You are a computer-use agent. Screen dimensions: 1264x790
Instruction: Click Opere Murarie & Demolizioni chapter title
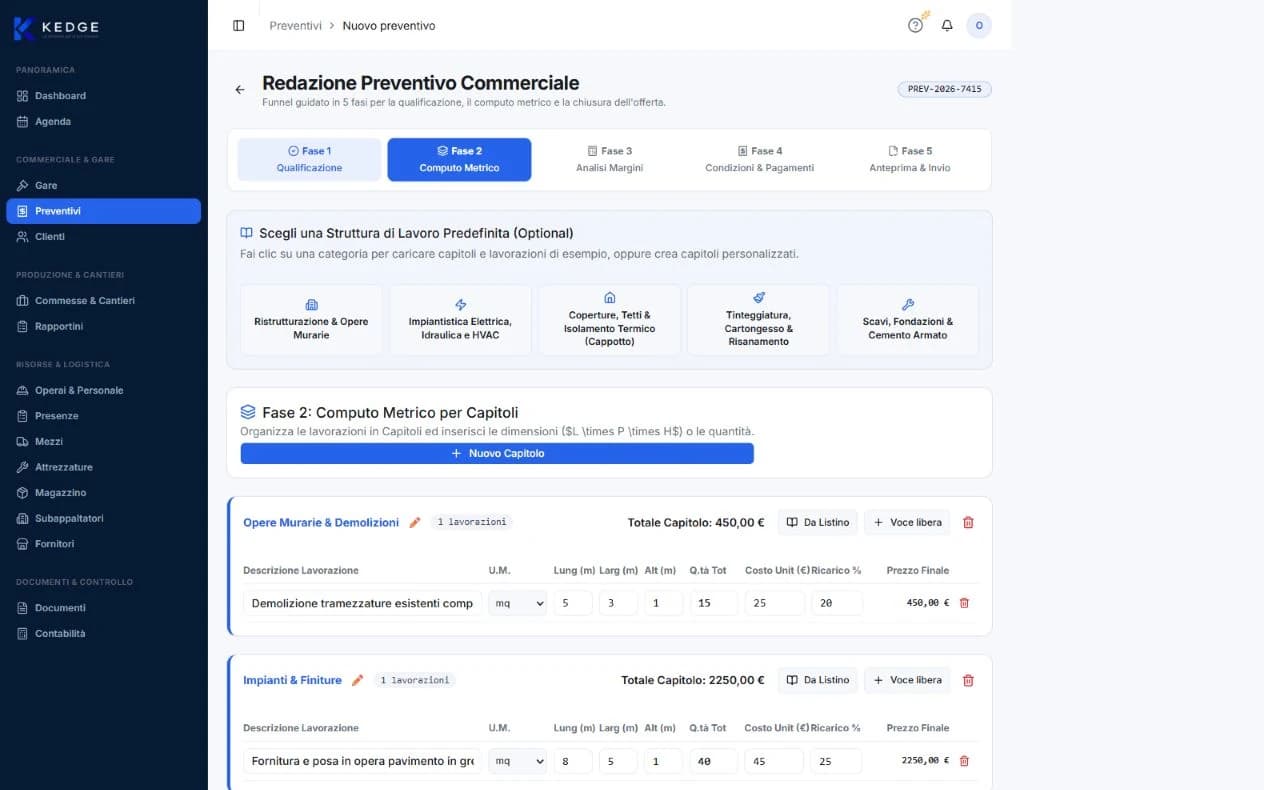321,523
